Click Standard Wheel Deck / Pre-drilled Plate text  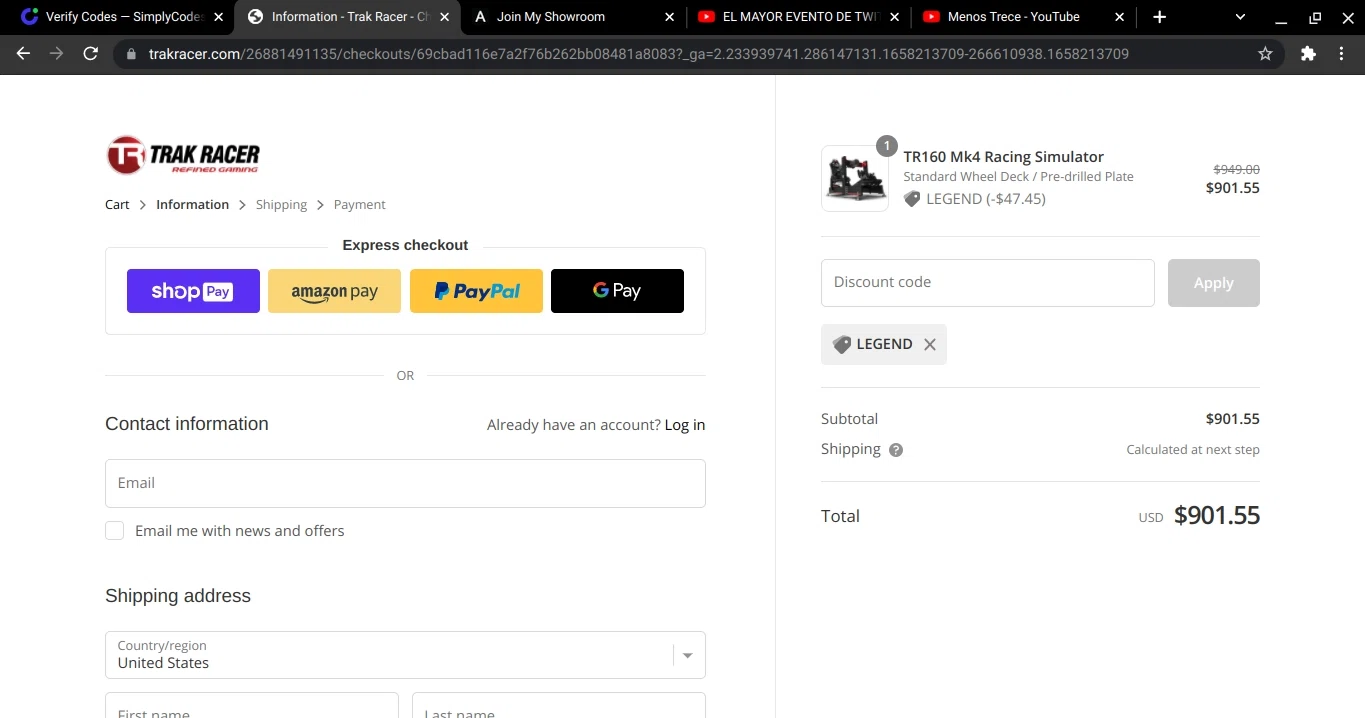pyautogui.click(x=1018, y=177)
